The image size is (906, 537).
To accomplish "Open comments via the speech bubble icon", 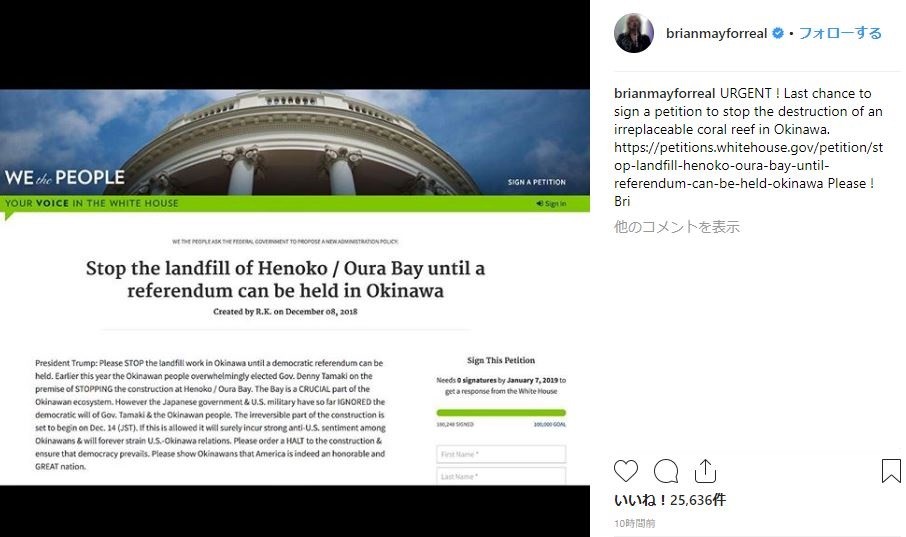I will click(666, 471).
